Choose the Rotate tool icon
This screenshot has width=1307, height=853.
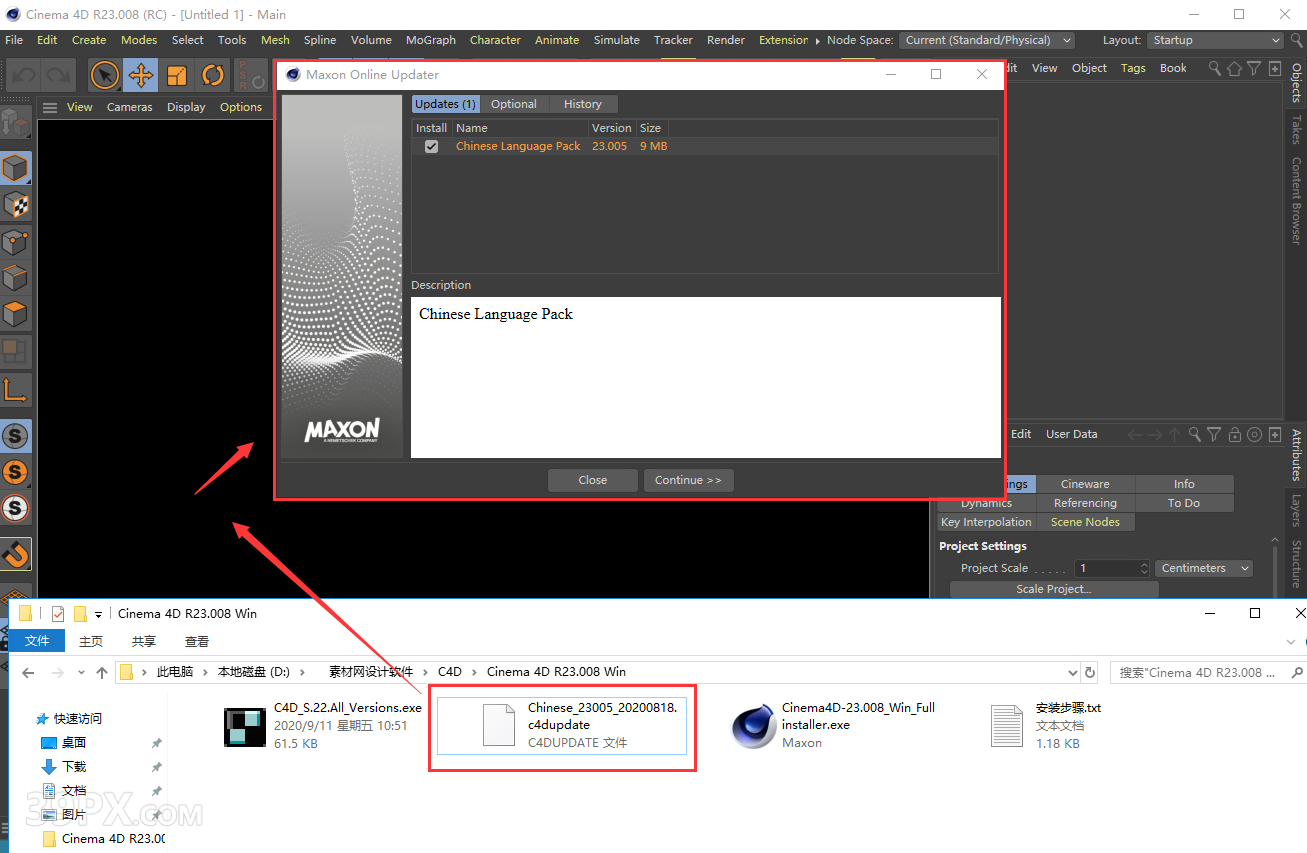(x=212, y=75)
